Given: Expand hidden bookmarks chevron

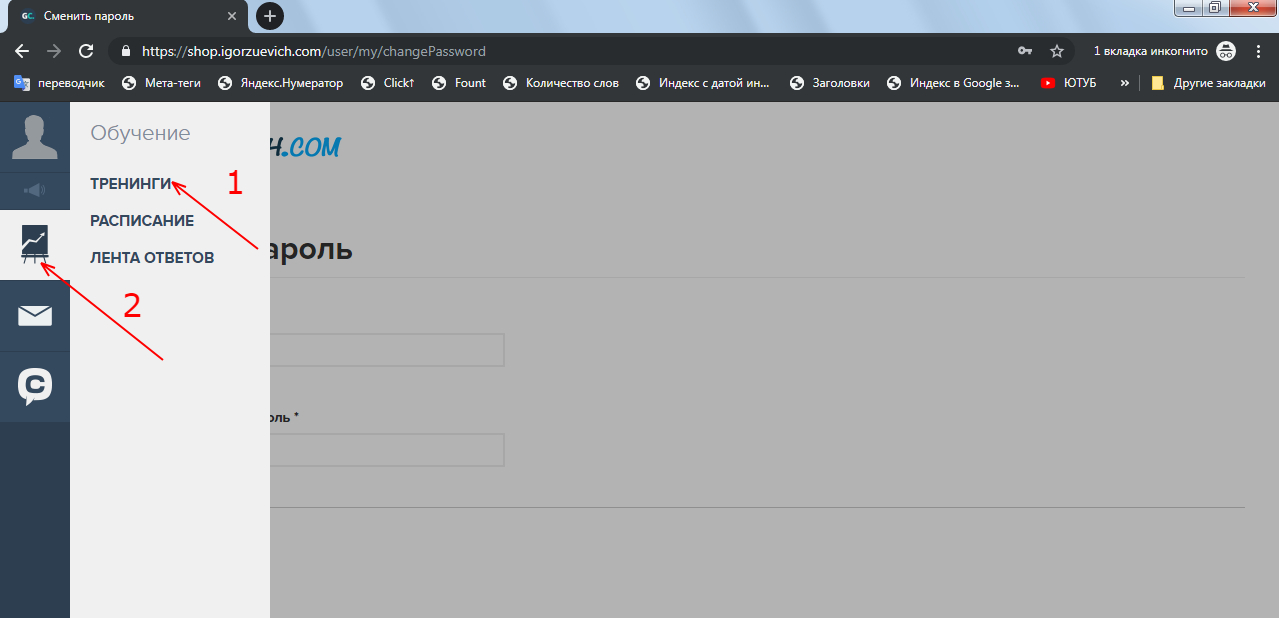Looking at the screenshot, I should 1124,83.
